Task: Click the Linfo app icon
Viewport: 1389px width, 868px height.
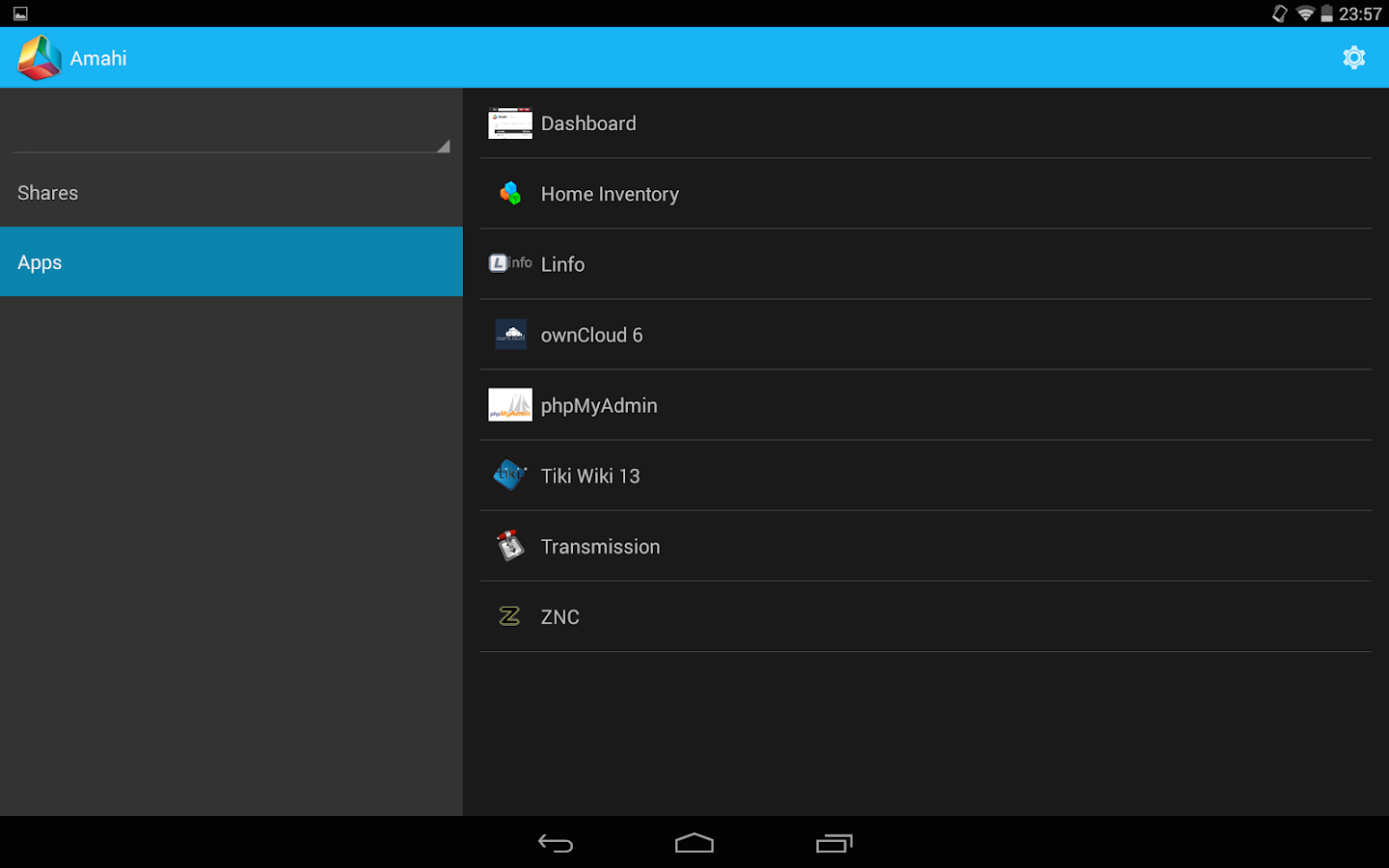Action: tap(510, 263)
